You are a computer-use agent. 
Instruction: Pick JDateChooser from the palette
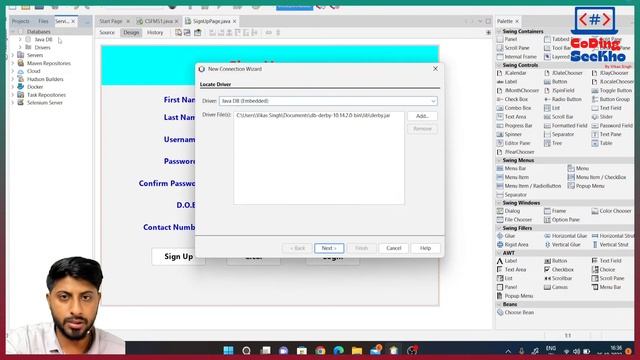click(x=563, y=73)
